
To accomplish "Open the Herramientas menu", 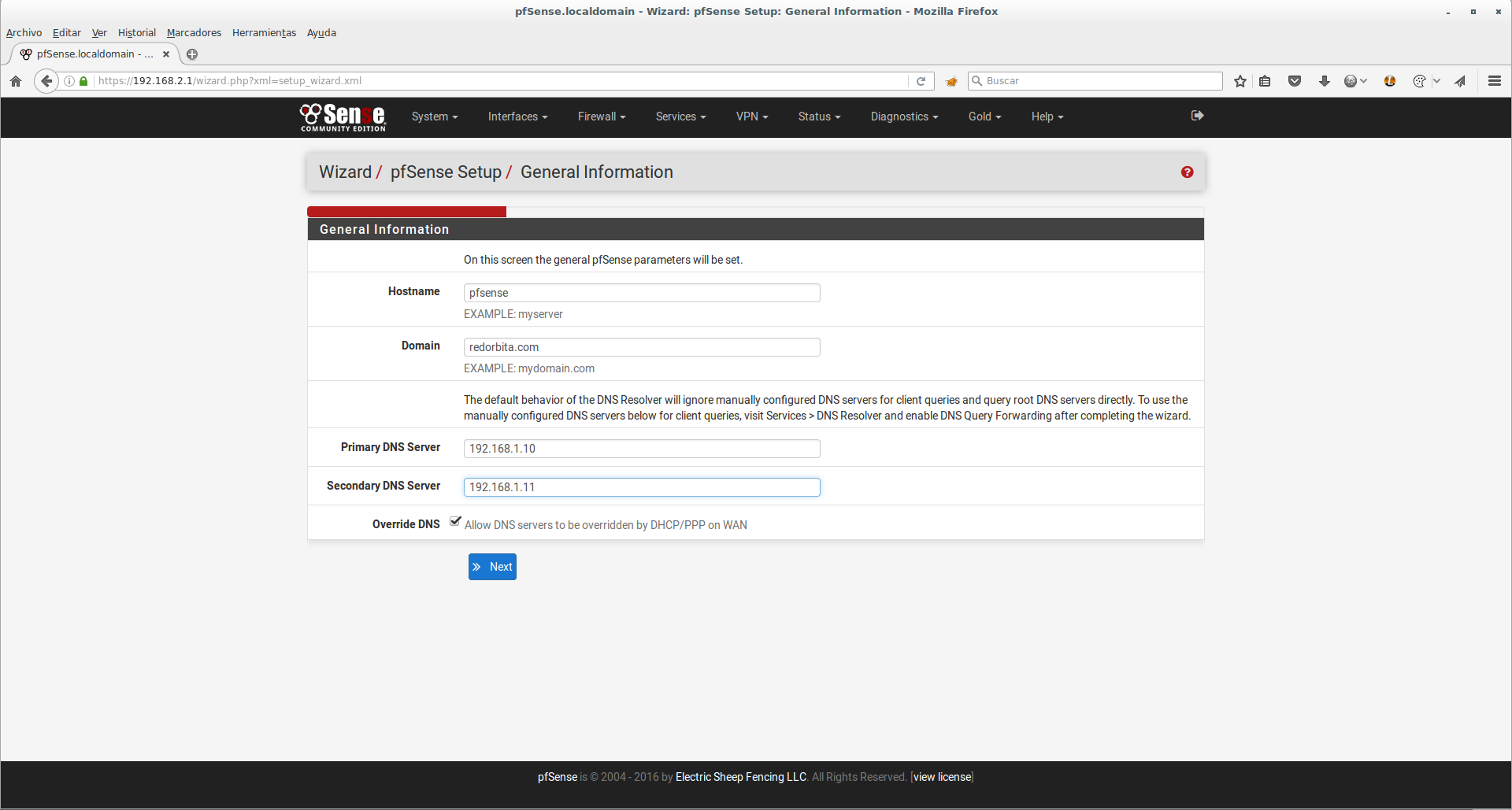I will 264,32.
